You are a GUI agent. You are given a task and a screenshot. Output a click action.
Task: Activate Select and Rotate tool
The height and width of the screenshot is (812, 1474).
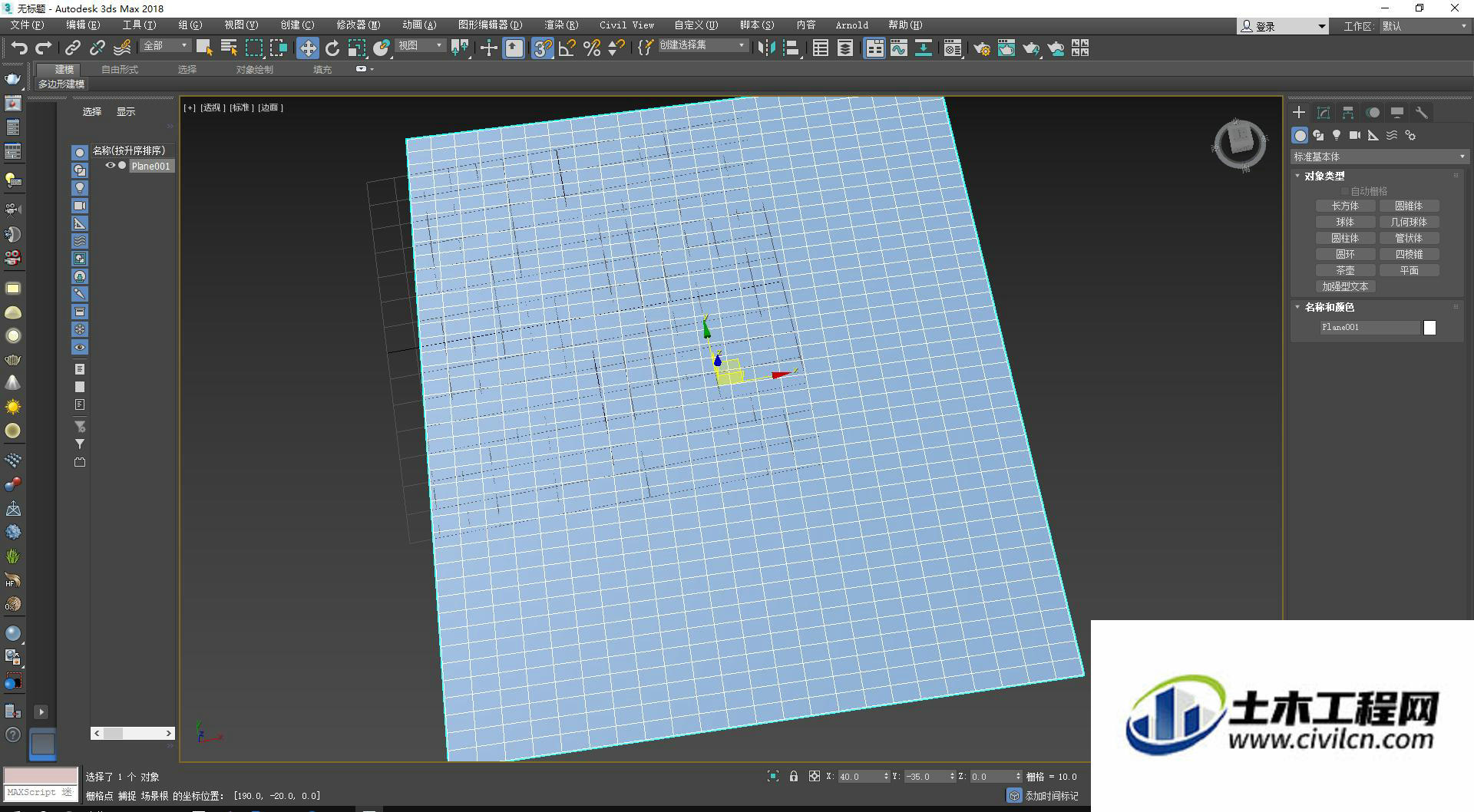click(332, 48)
